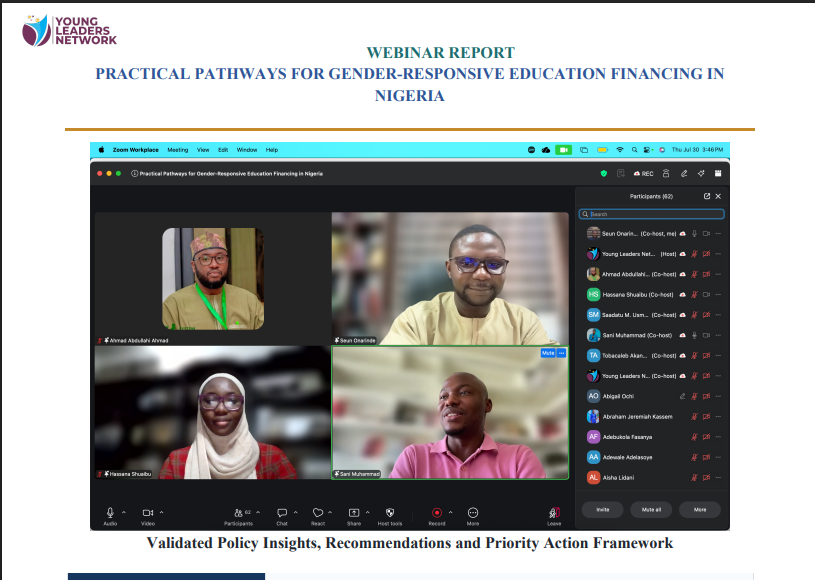This screenshot has width=815, height=580.
Task: Click the red Record icon
Action: [437, 512]
